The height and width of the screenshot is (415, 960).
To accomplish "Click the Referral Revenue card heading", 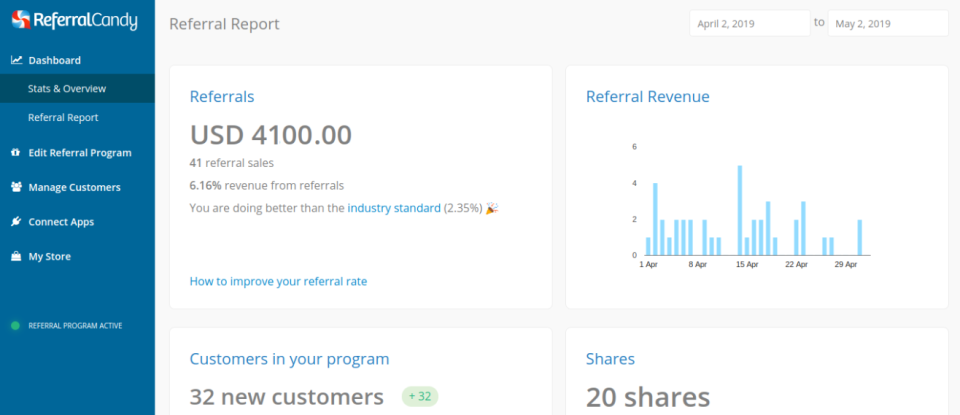I will point(647,97).
